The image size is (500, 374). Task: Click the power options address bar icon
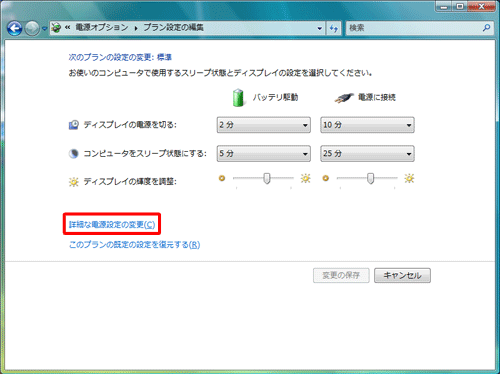[56, 28]
